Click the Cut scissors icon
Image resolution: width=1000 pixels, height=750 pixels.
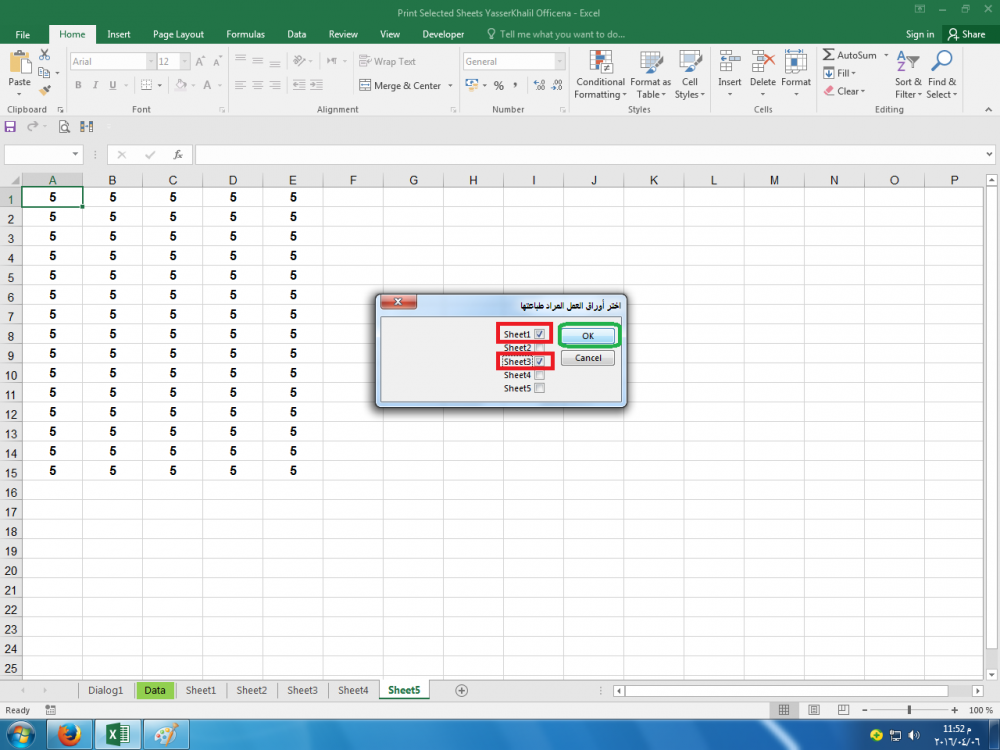click(x=44, y=55)
